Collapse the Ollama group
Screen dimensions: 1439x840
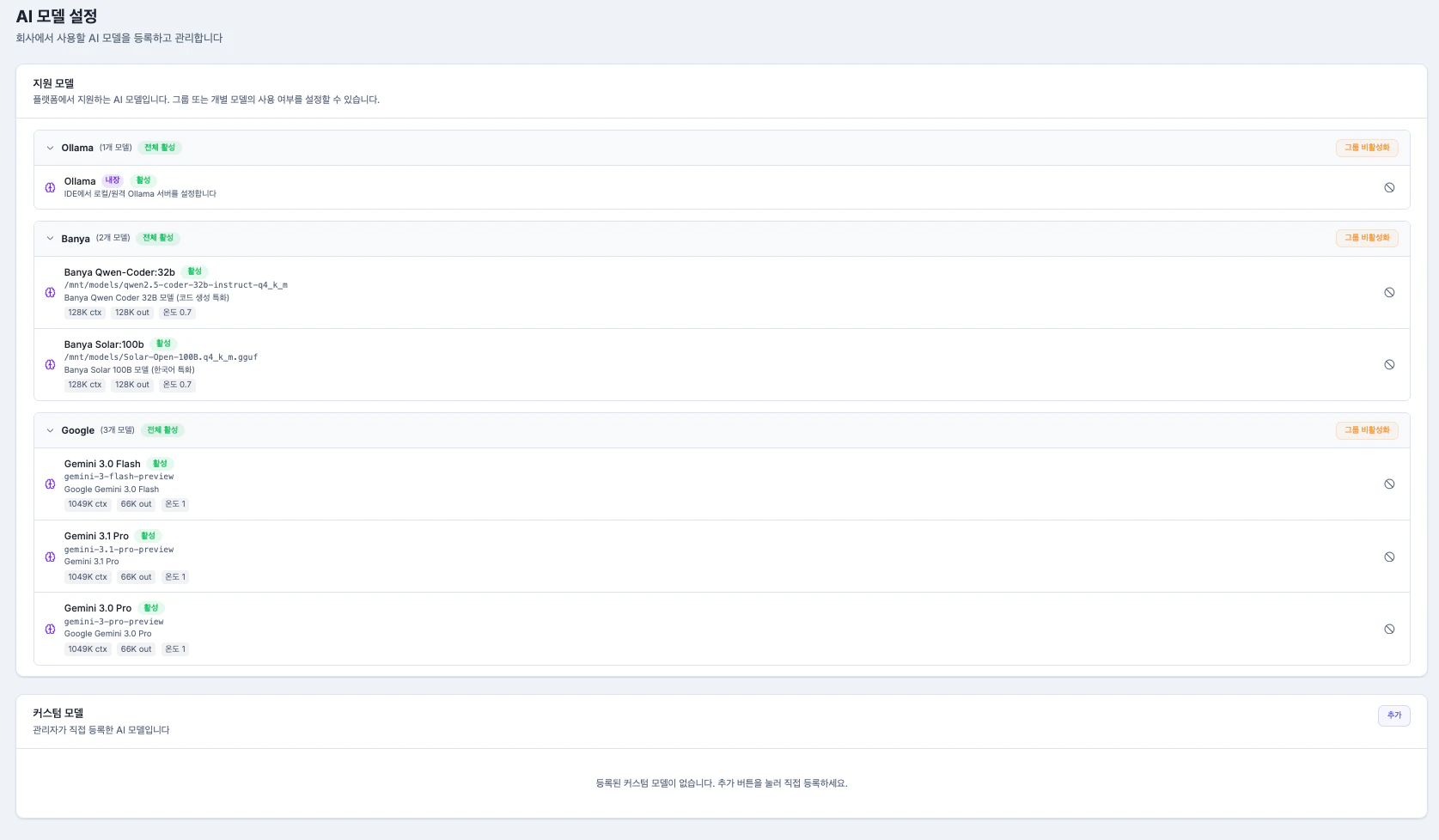tap(50, 148)
